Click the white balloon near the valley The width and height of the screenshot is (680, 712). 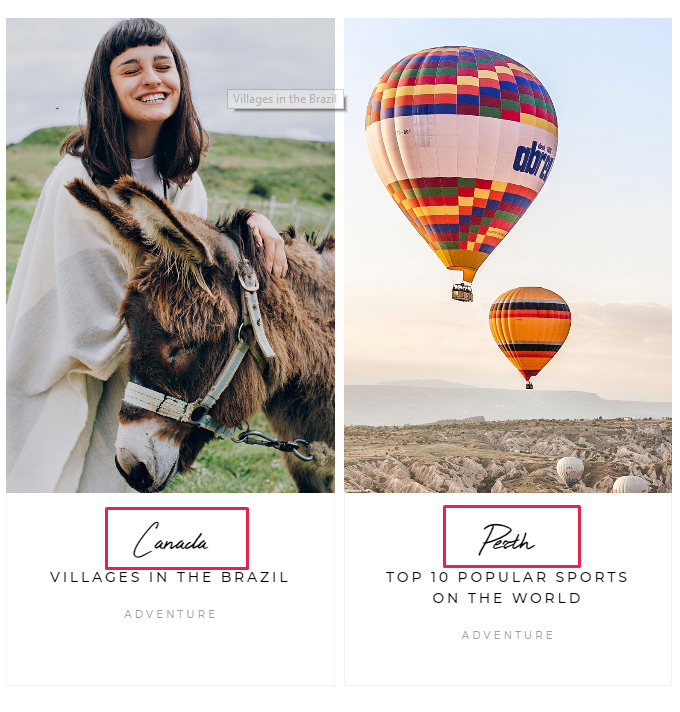(570, 471)
